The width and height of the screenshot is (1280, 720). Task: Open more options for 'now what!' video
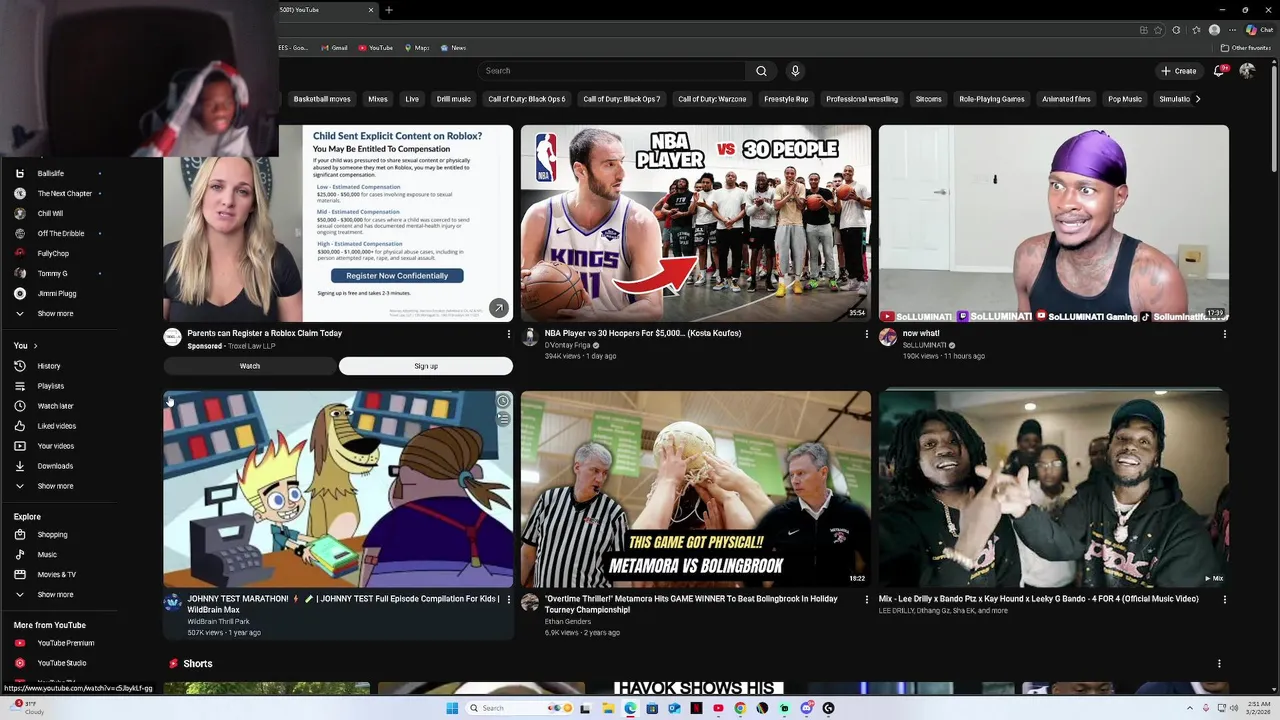click(1224, 334)
